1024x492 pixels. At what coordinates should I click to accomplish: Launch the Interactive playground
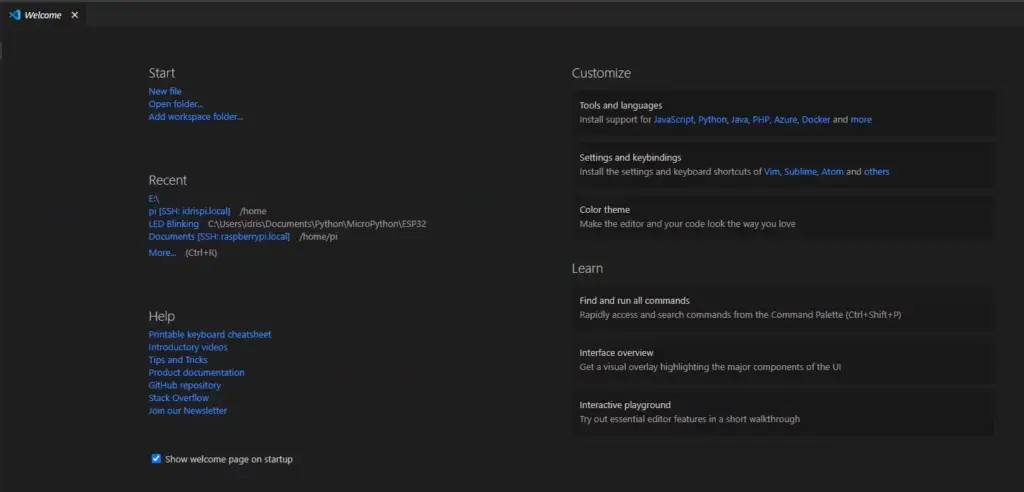click(x=784, y=412)
